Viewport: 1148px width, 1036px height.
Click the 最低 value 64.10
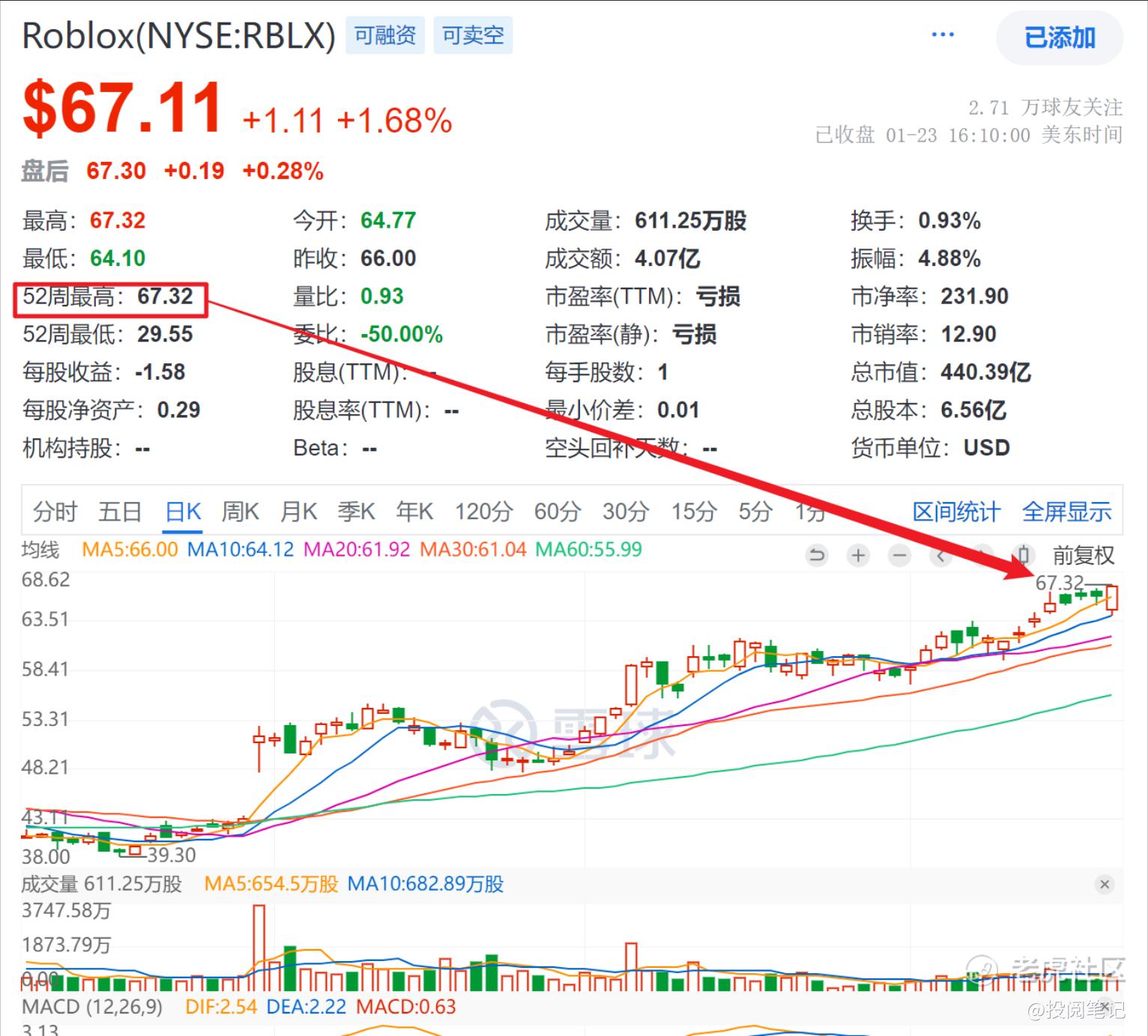[118, 258]
